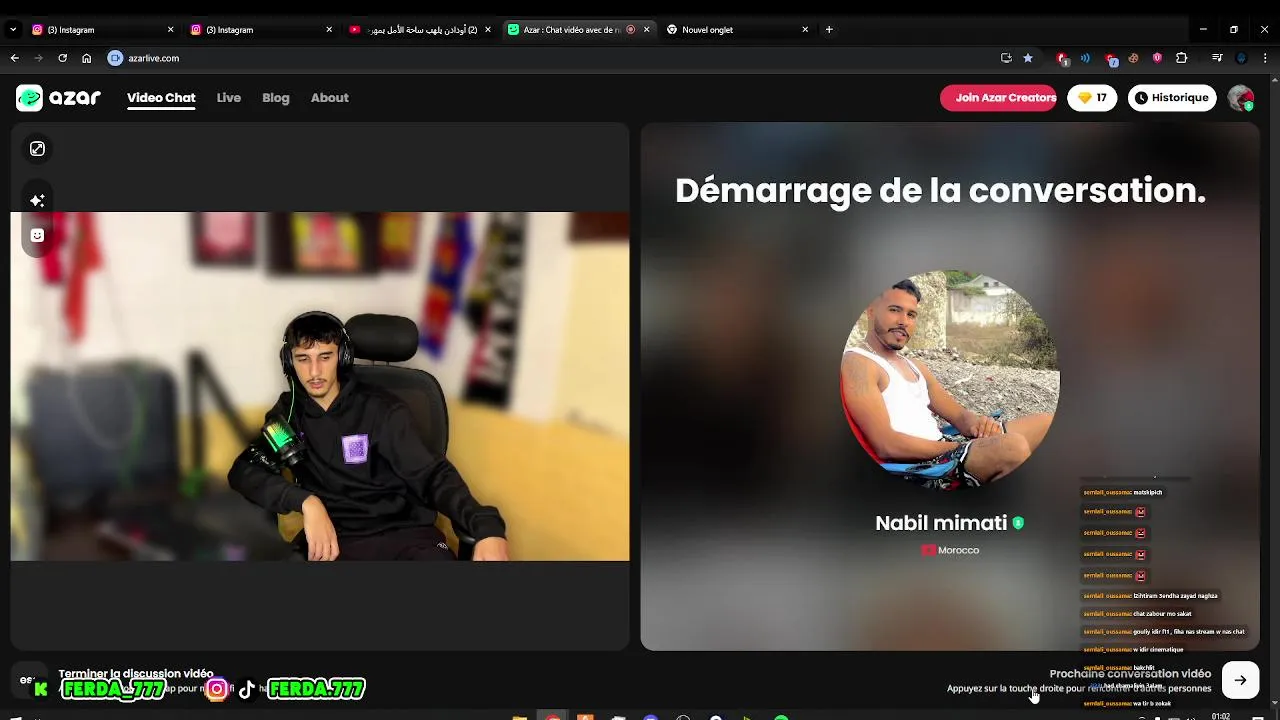Open Historique conversation history
Image resolution: width=1280 pixels, height=720 pixels.
1172,98
